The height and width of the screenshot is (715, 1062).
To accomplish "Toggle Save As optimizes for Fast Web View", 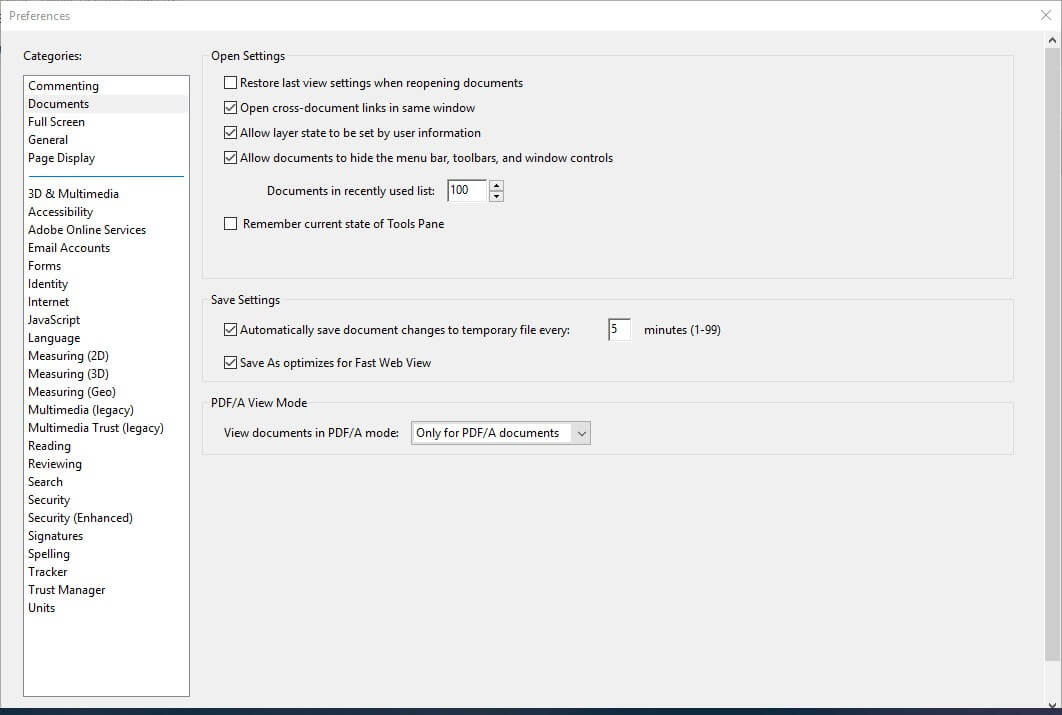I will [230, 363].
